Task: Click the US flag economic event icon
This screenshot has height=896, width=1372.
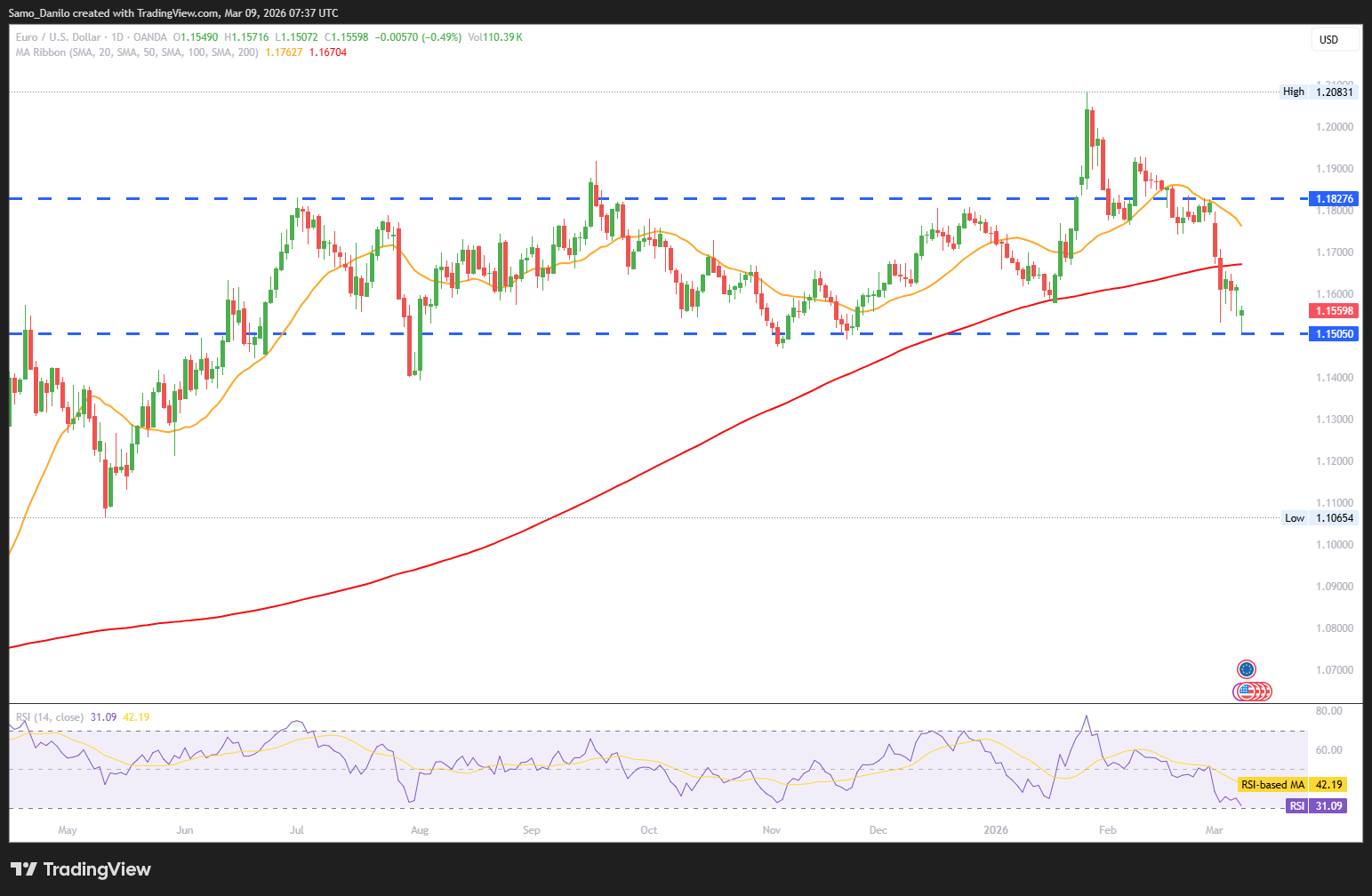Action: click(x=1246, y=691)
